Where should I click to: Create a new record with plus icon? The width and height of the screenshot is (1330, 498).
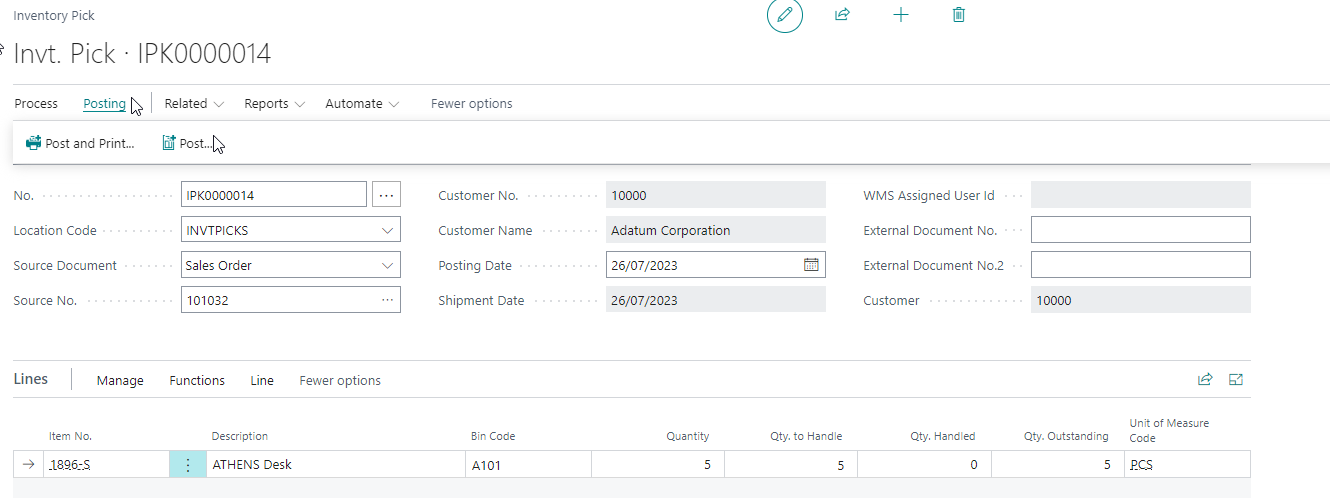[901, 15]
